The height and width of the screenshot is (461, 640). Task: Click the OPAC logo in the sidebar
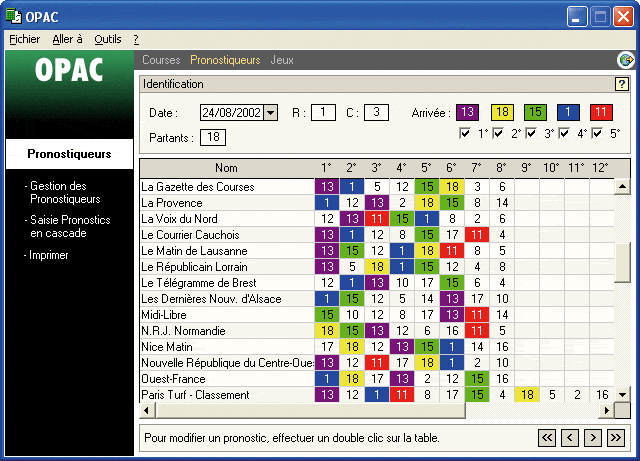[69, 70]
